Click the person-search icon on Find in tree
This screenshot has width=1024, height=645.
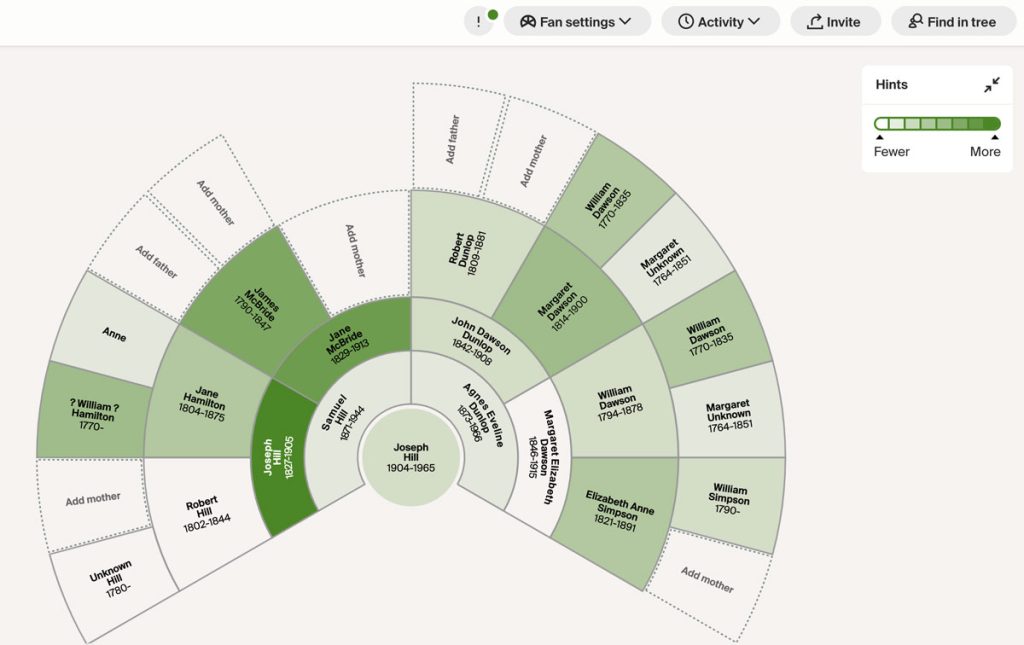tap(916, 21)
